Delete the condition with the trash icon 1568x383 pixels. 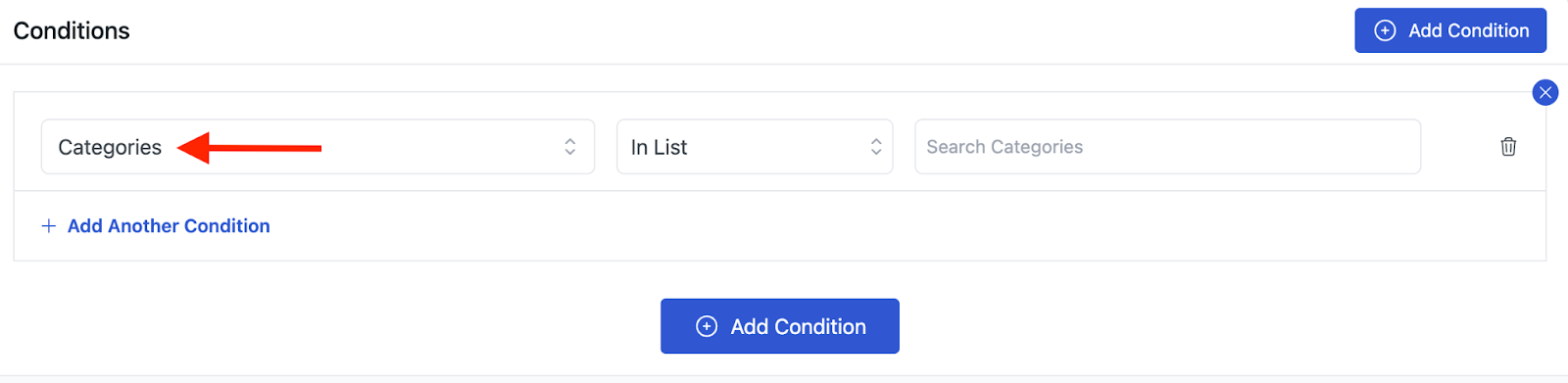click(x=1508, y=147)
